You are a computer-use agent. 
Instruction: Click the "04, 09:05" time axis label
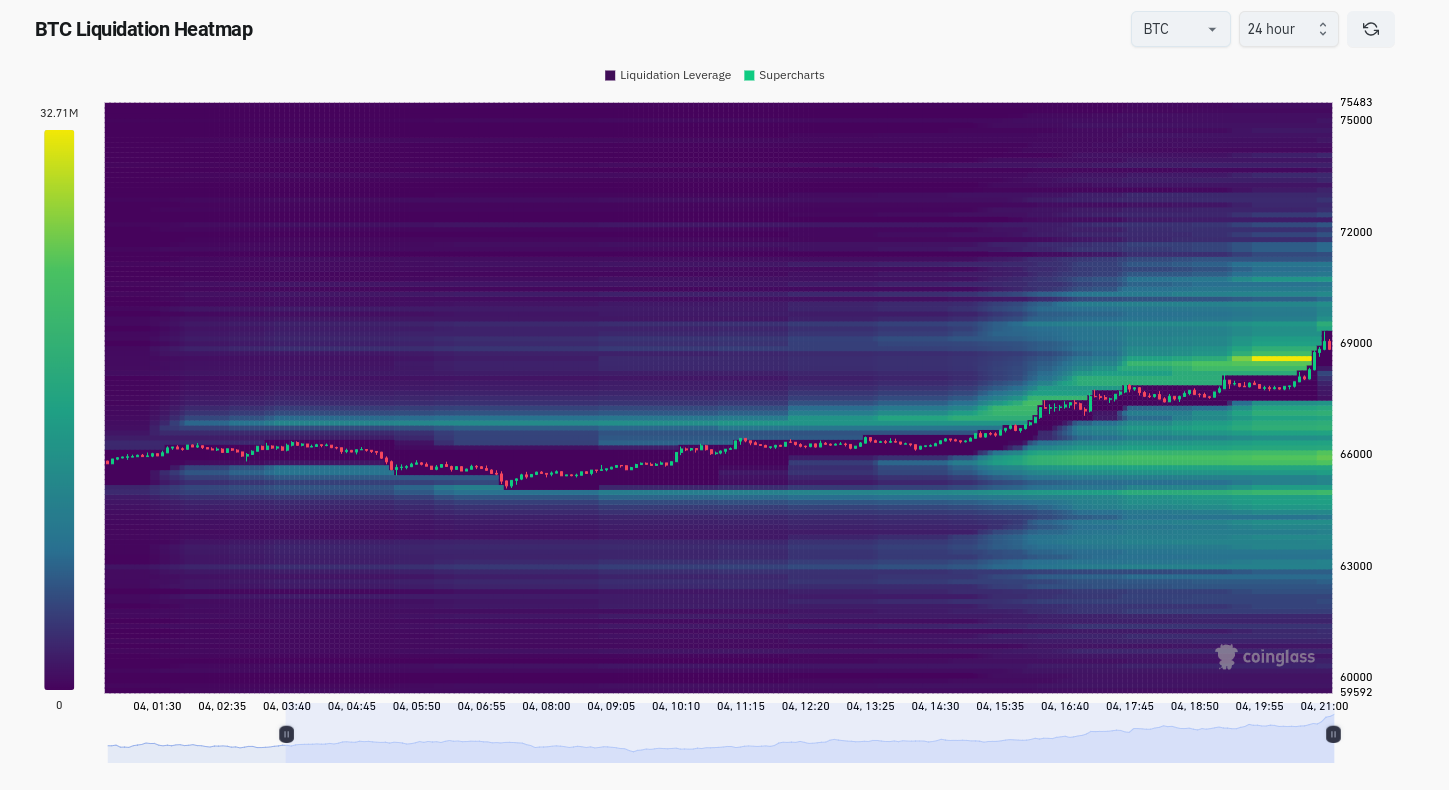pyautogui.click(x=611, y=706)
